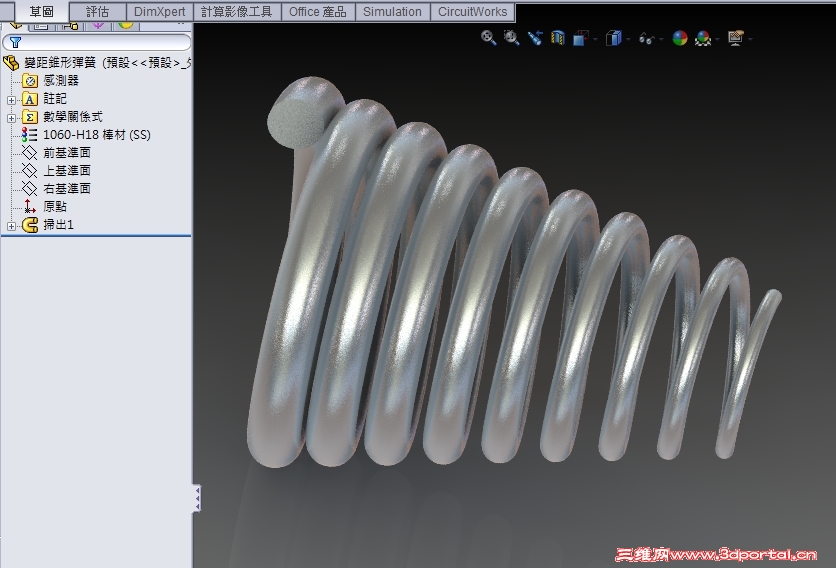Click the plane icon of 前基準面
This screenshot has height=568, width=836.
coord(29,154)
